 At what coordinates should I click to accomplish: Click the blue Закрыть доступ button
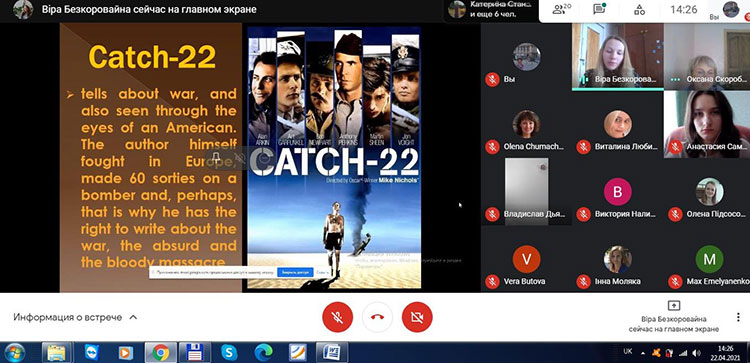pos(295,272)
